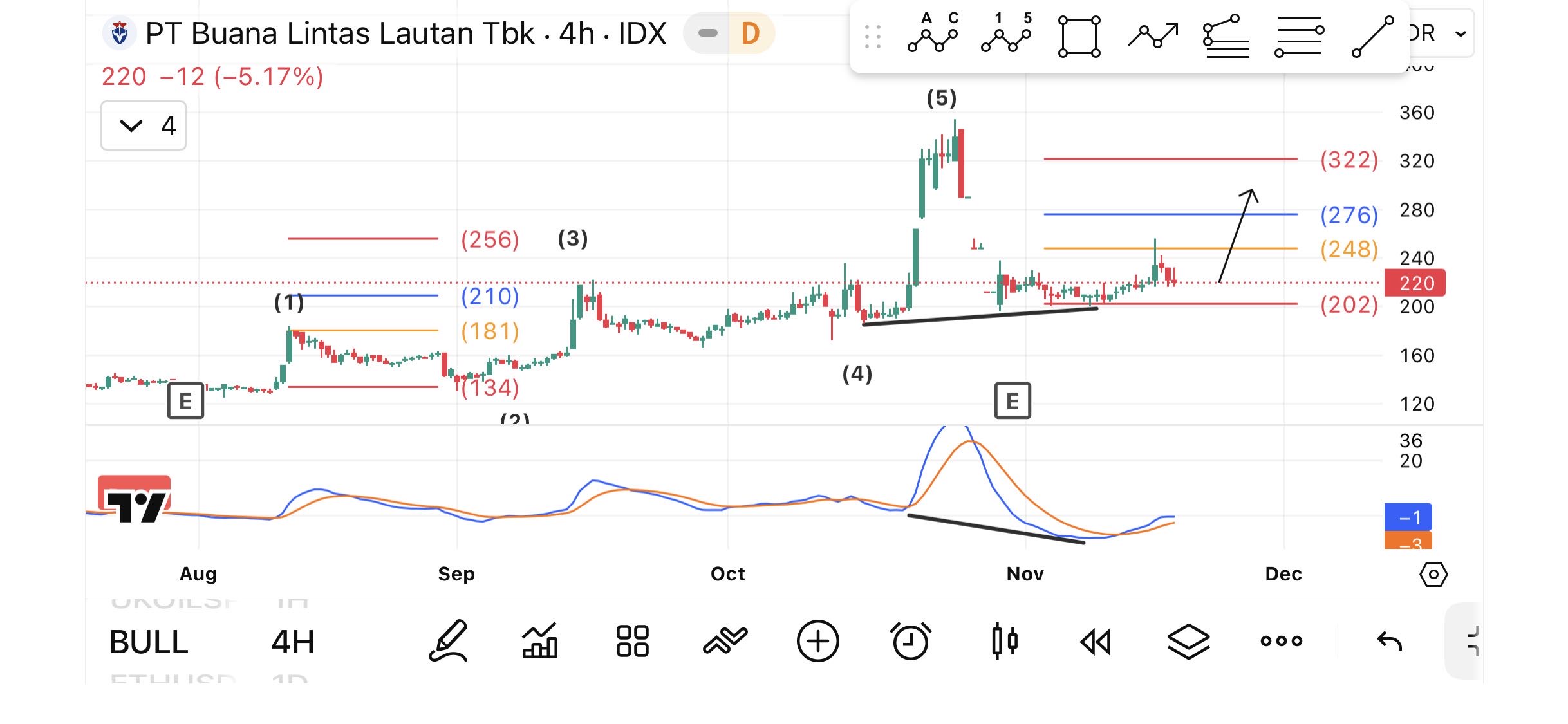The image size is (1568, 724).
Task: Select the trend line tool
Action: (1372, 37)
